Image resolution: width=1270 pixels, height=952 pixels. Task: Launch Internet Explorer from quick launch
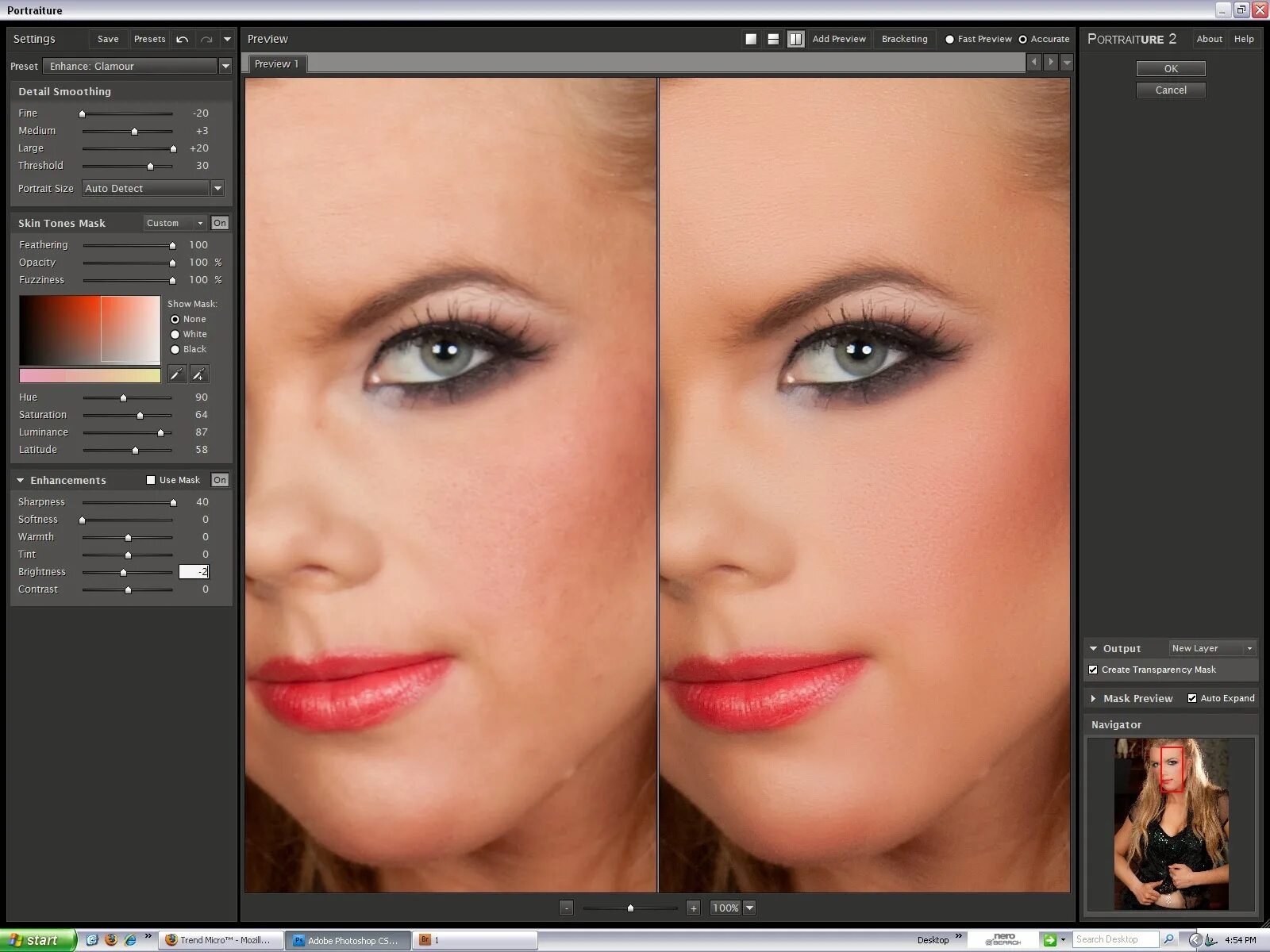tap(130, 940)
